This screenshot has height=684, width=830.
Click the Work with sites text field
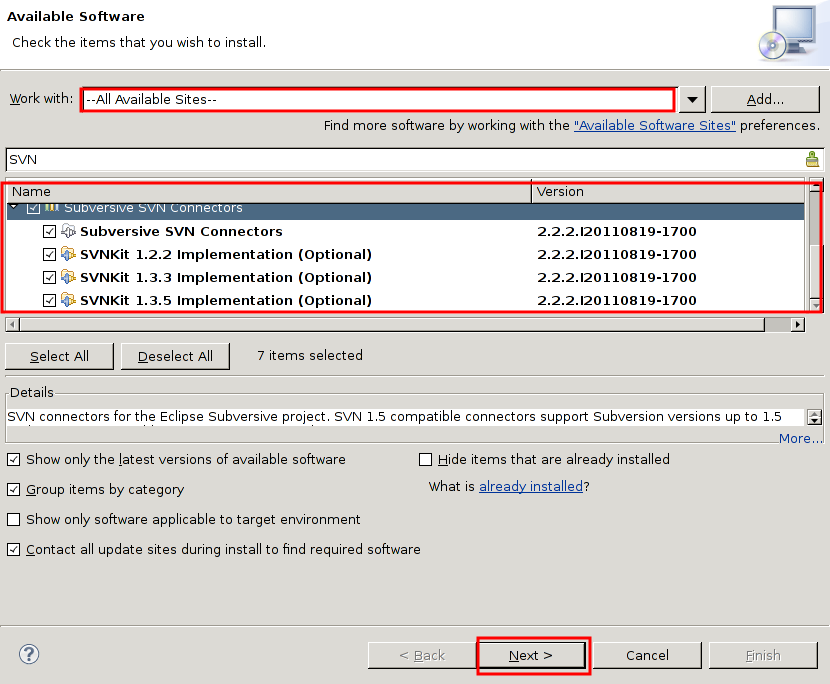378,100
